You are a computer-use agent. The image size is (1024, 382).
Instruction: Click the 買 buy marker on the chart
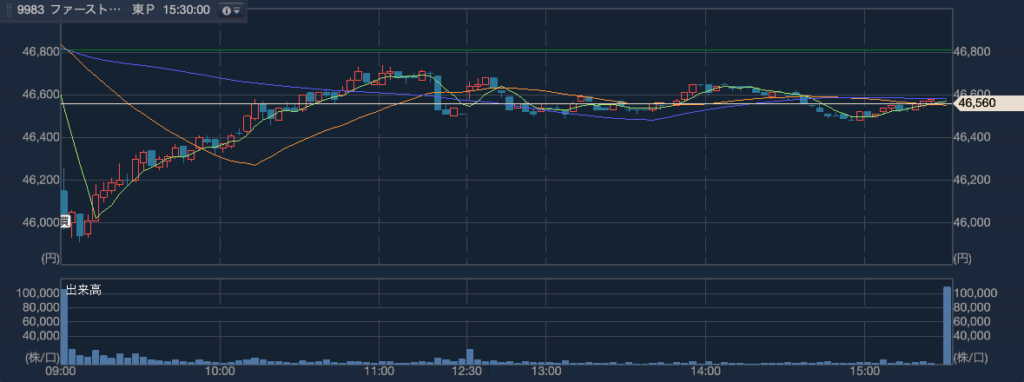tap(65, 221)
